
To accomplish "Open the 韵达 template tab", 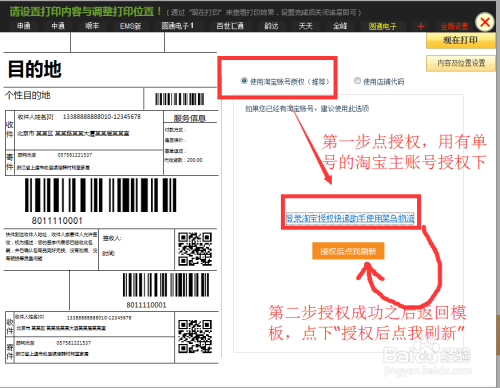I will [x=271, y=26].
